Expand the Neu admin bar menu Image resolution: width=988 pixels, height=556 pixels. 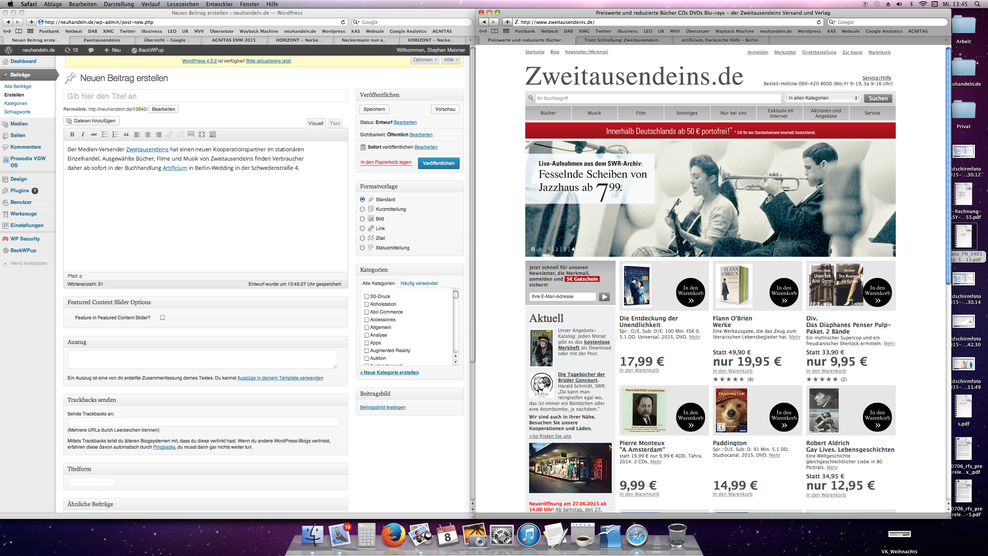(x=112, y=50)
